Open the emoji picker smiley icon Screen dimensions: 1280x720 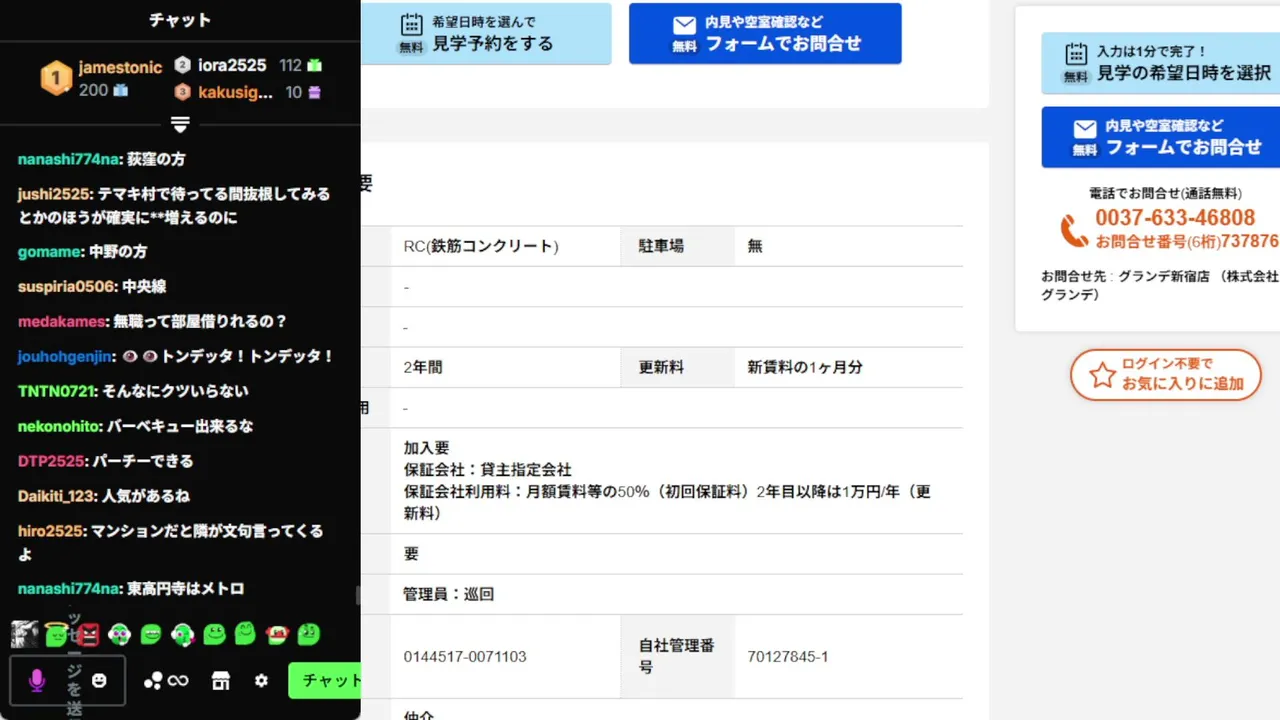99,680
